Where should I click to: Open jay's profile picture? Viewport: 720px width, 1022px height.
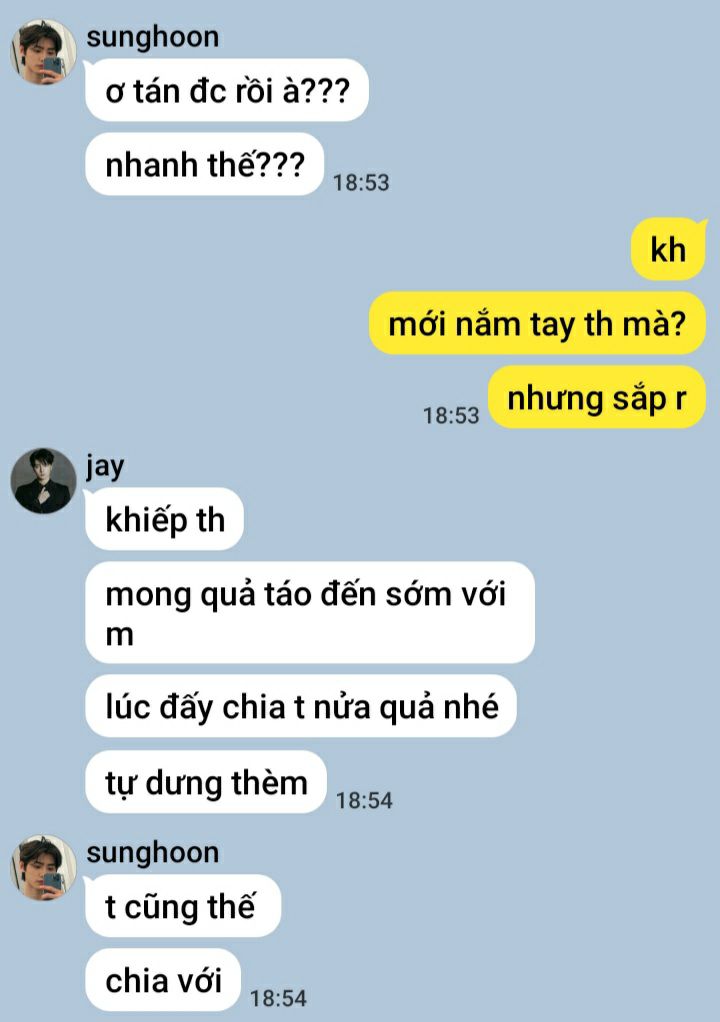44,480
